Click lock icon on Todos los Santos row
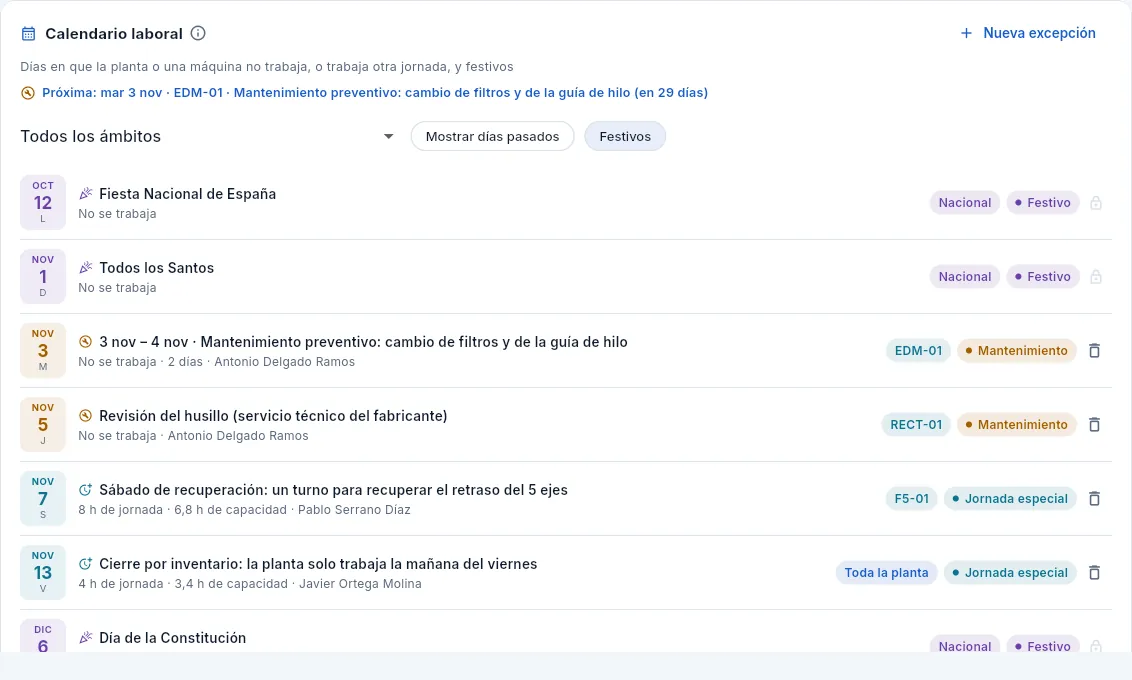1132x680 pixels. (x=1095, y=276)
